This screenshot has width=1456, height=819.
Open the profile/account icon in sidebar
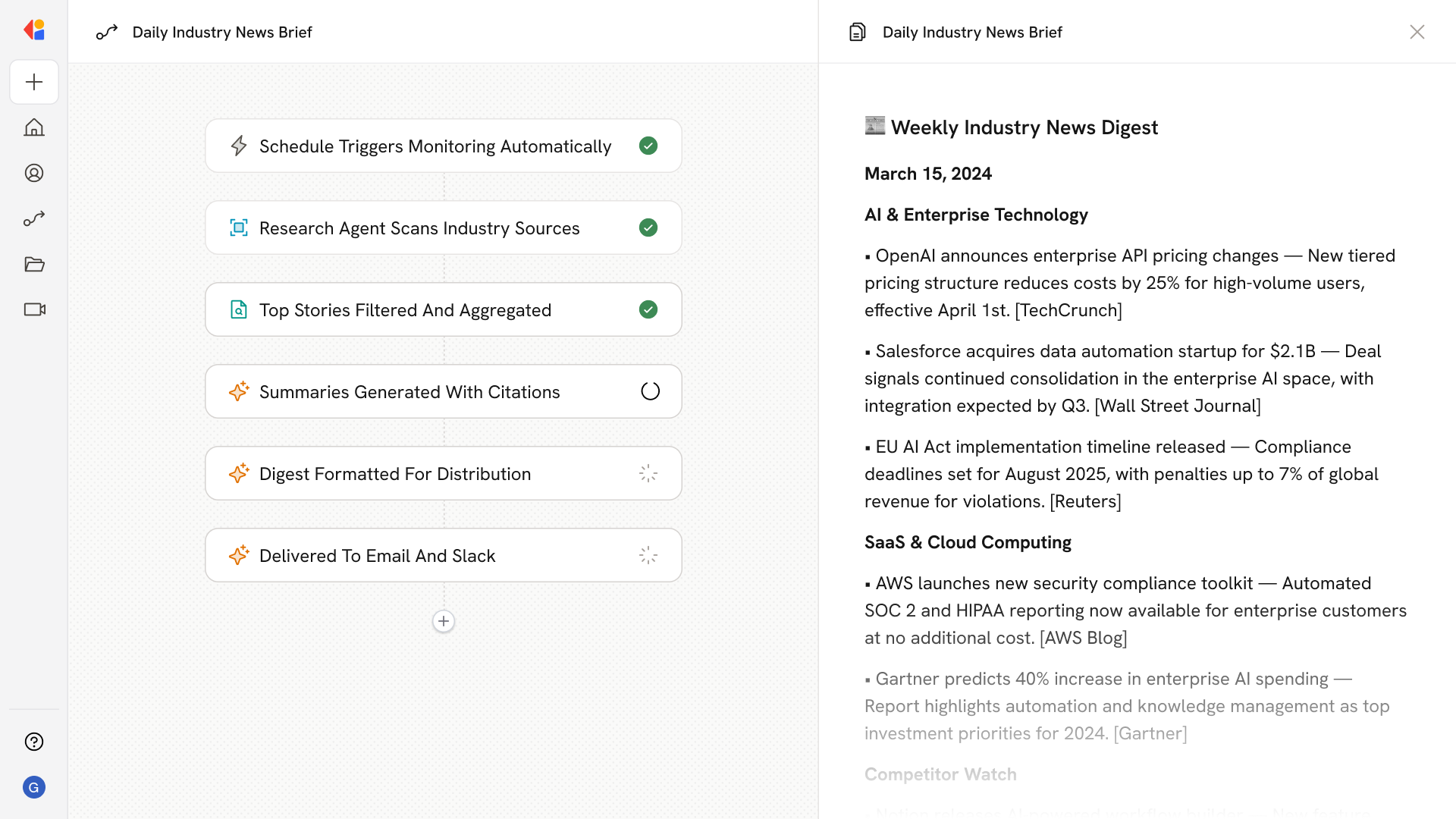pos(34,173)
